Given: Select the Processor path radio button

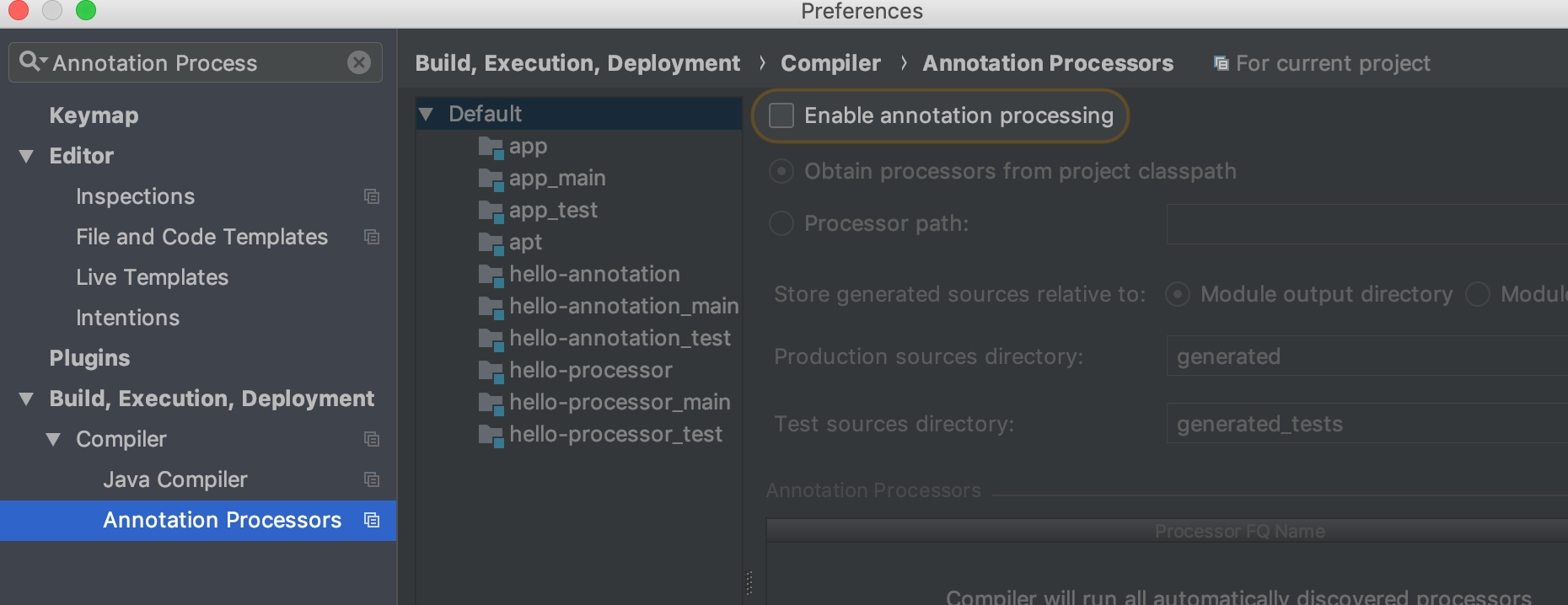Looking at the screenshot, I should (781, 223).
